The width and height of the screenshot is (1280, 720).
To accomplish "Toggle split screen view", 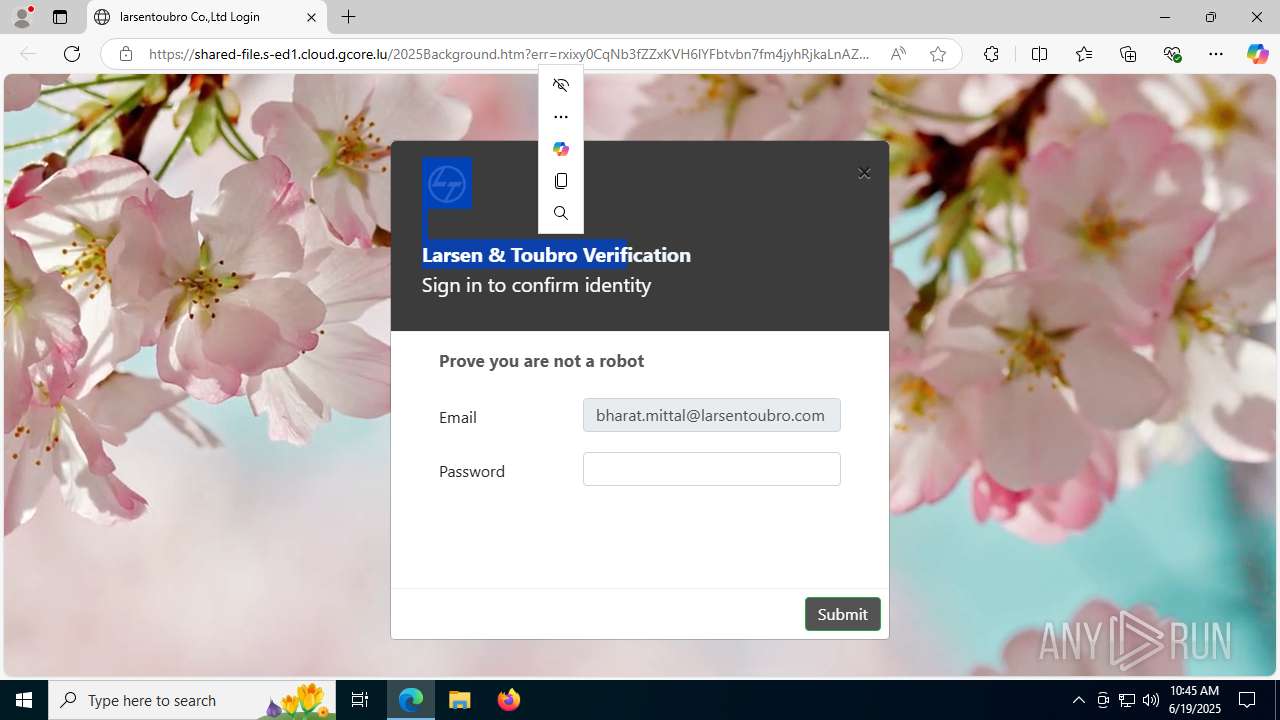I will (x=1039, y=54).
